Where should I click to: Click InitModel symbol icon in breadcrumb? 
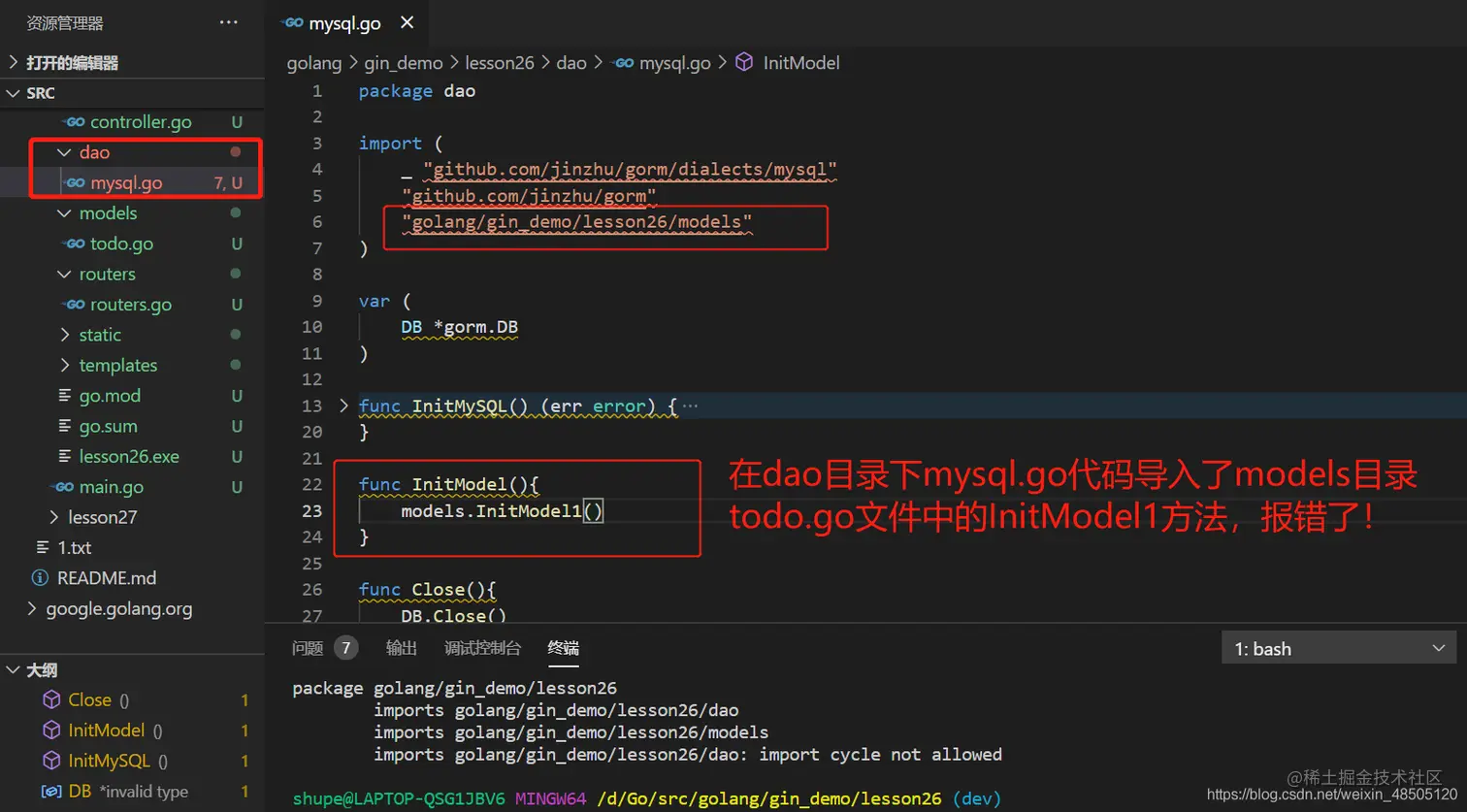[x=744, y=62]
